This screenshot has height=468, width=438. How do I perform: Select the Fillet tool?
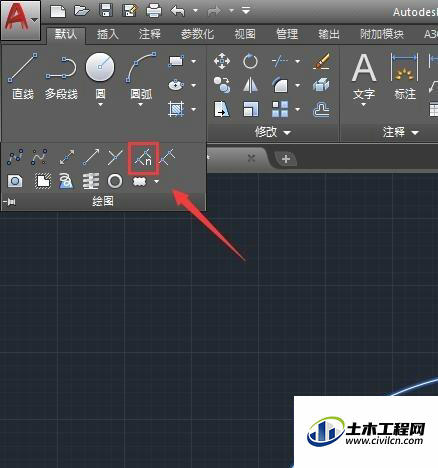pyautogui.click(x=280, y=85)
